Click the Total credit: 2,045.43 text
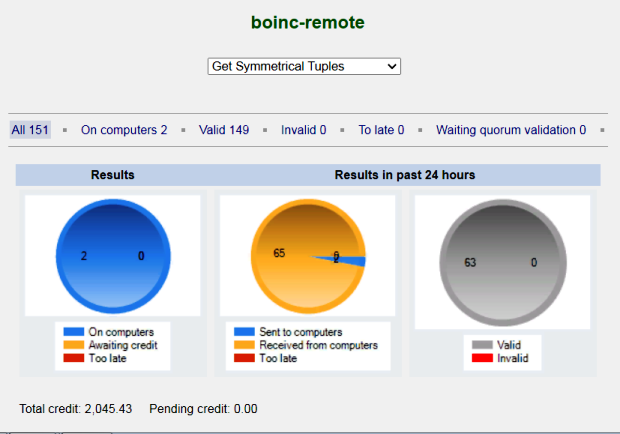 [76, 409]
